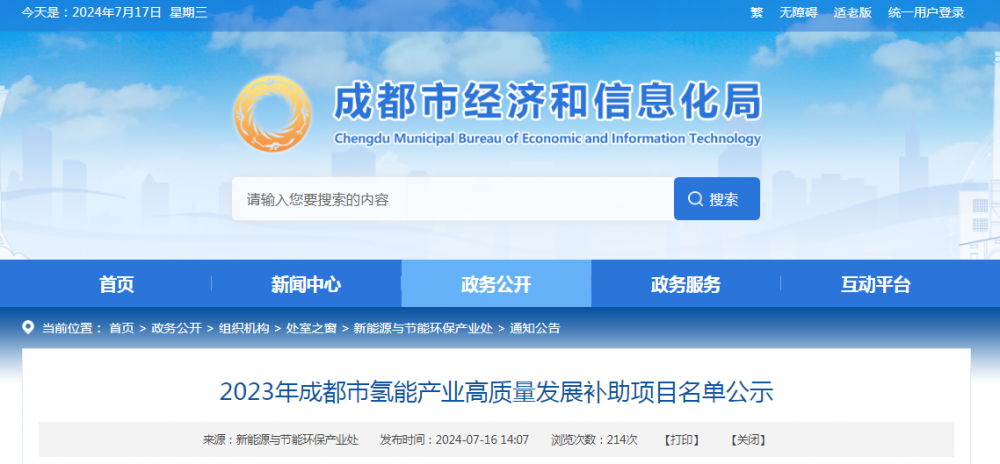Click 组织机构 in the breadcrumb

point(244,328)
